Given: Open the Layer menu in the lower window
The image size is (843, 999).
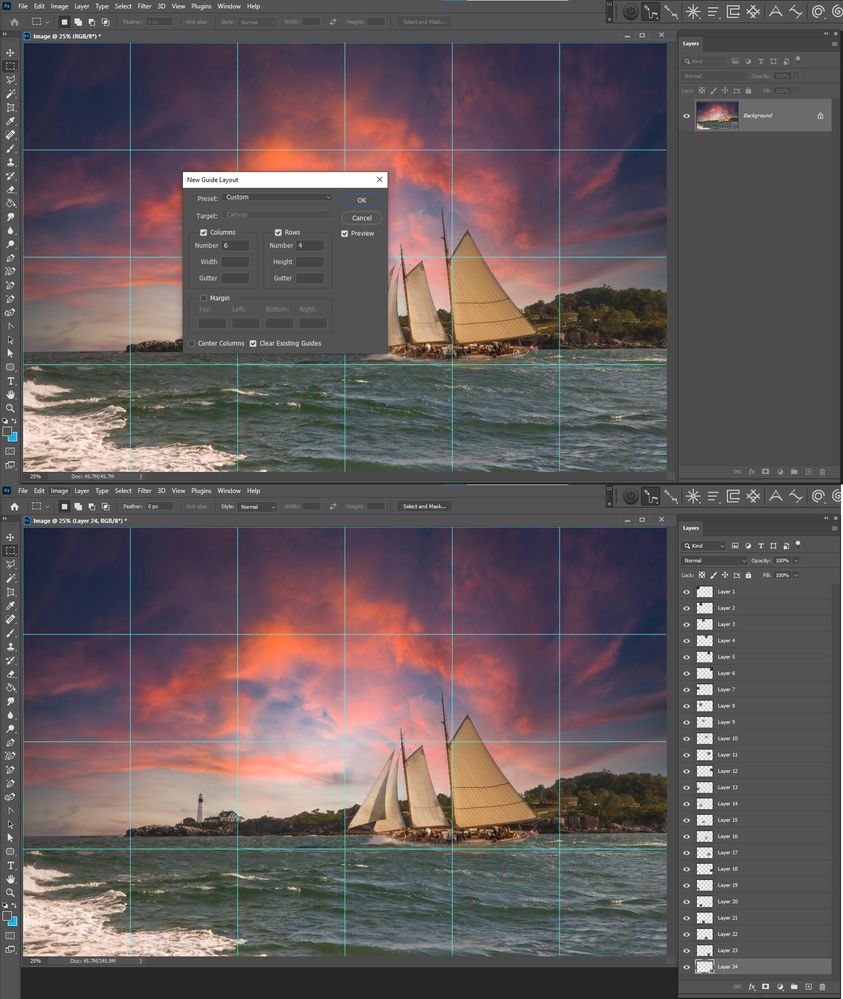Looking at the screenshot, I should [x=82, y=491].
